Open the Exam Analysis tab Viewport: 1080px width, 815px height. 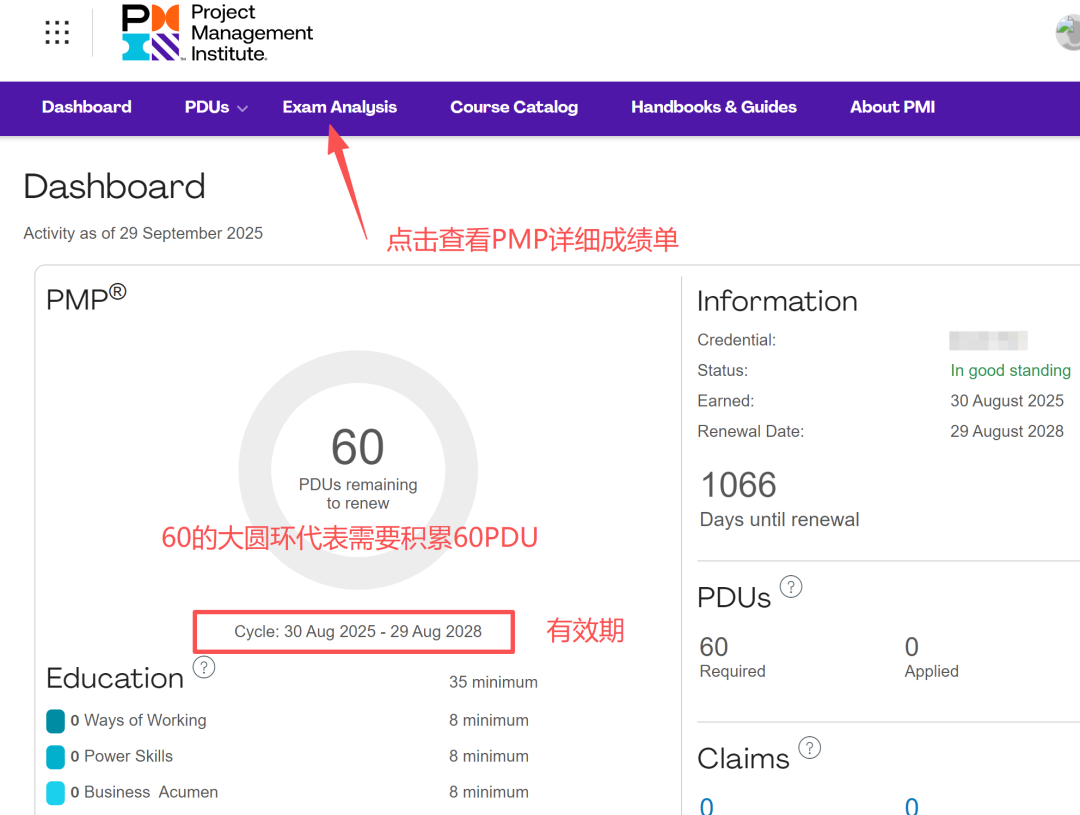point(340,107)
